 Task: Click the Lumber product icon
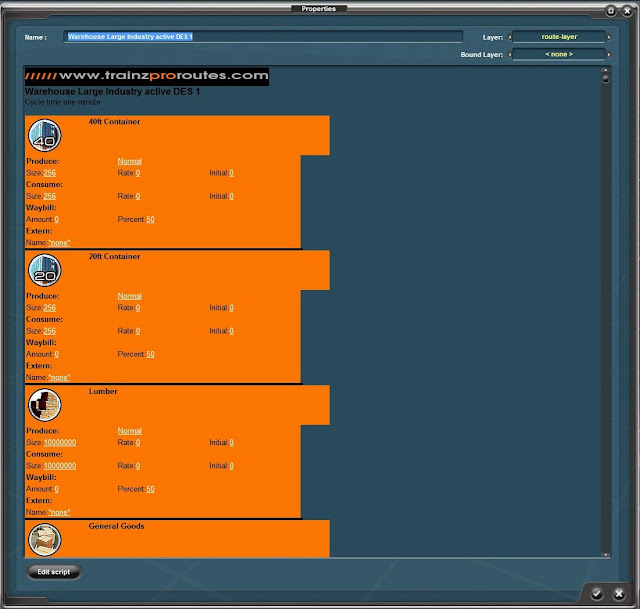(x=44, y=405)
